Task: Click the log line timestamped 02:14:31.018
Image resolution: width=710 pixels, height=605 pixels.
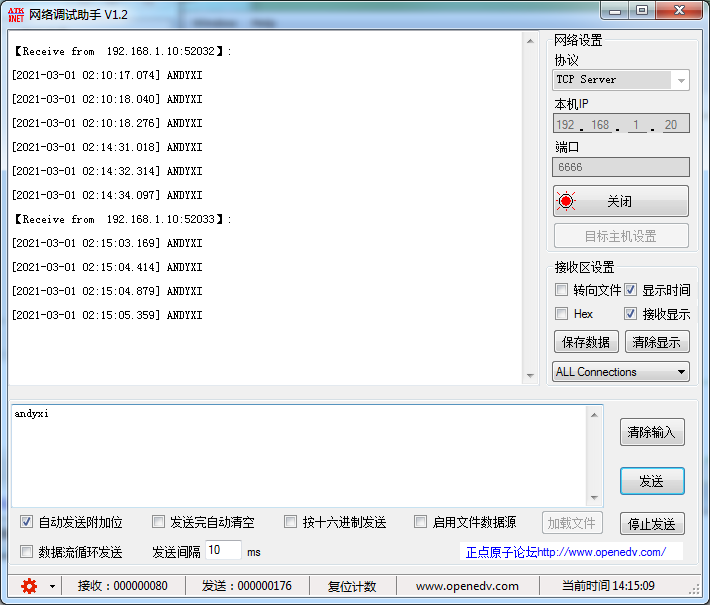Action: (x=107, y=147)
